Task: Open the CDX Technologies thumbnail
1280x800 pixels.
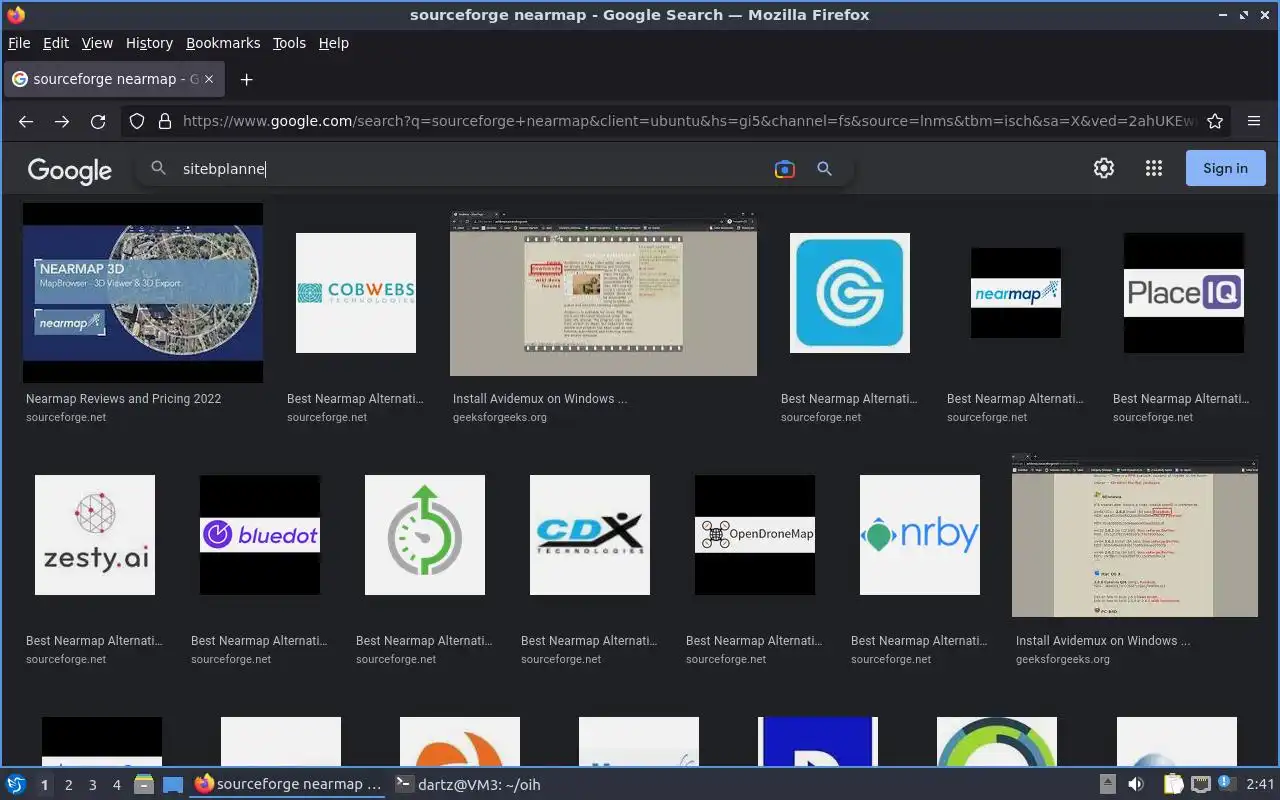Action: pyautogui.click(x=590, y=535)
